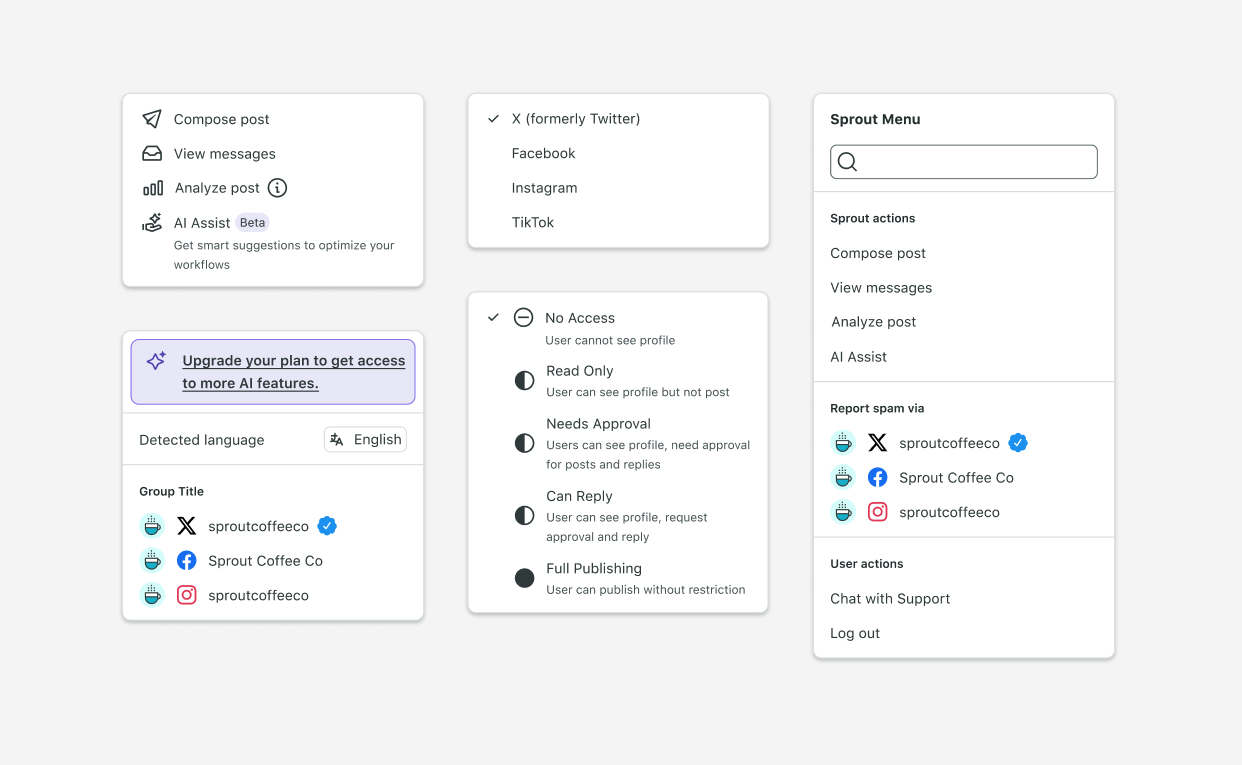Click verified badge under Report spam via
Image resolution: width=1242 pixels, height=765 pixels.
pos(1018,443)
